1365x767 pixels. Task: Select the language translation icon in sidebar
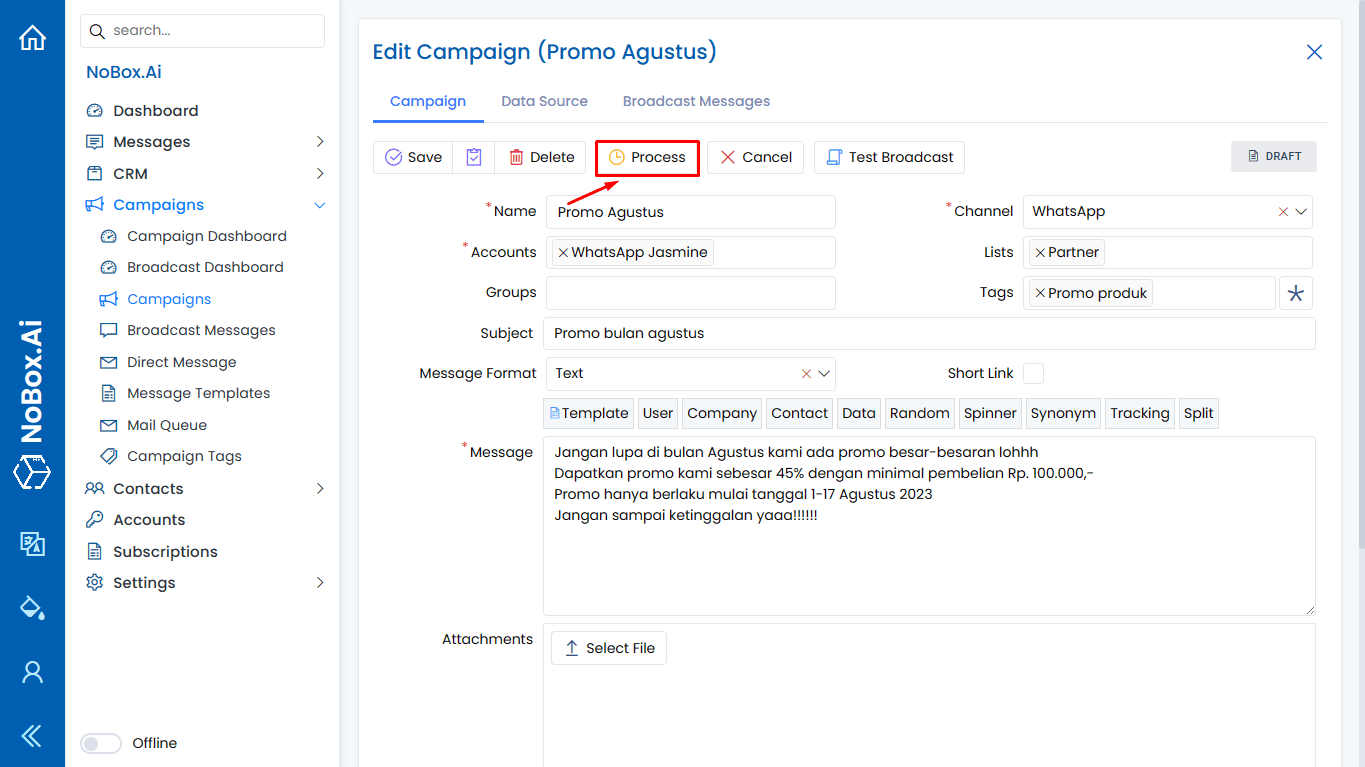coord(32,545)
